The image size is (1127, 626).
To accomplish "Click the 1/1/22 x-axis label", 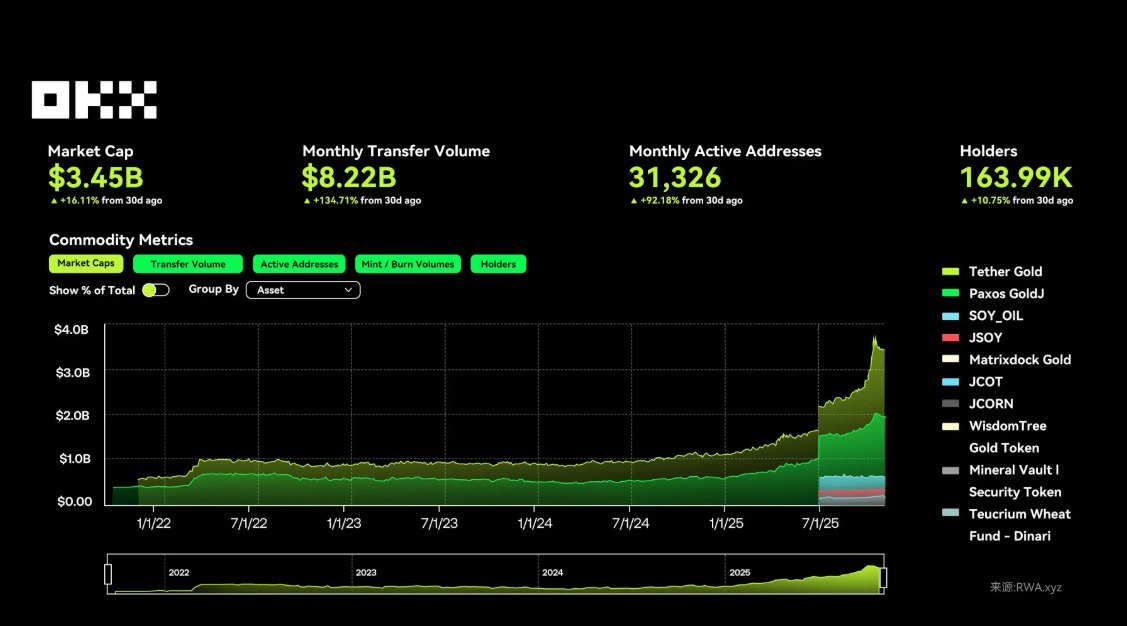I will [x=154, y=523].
